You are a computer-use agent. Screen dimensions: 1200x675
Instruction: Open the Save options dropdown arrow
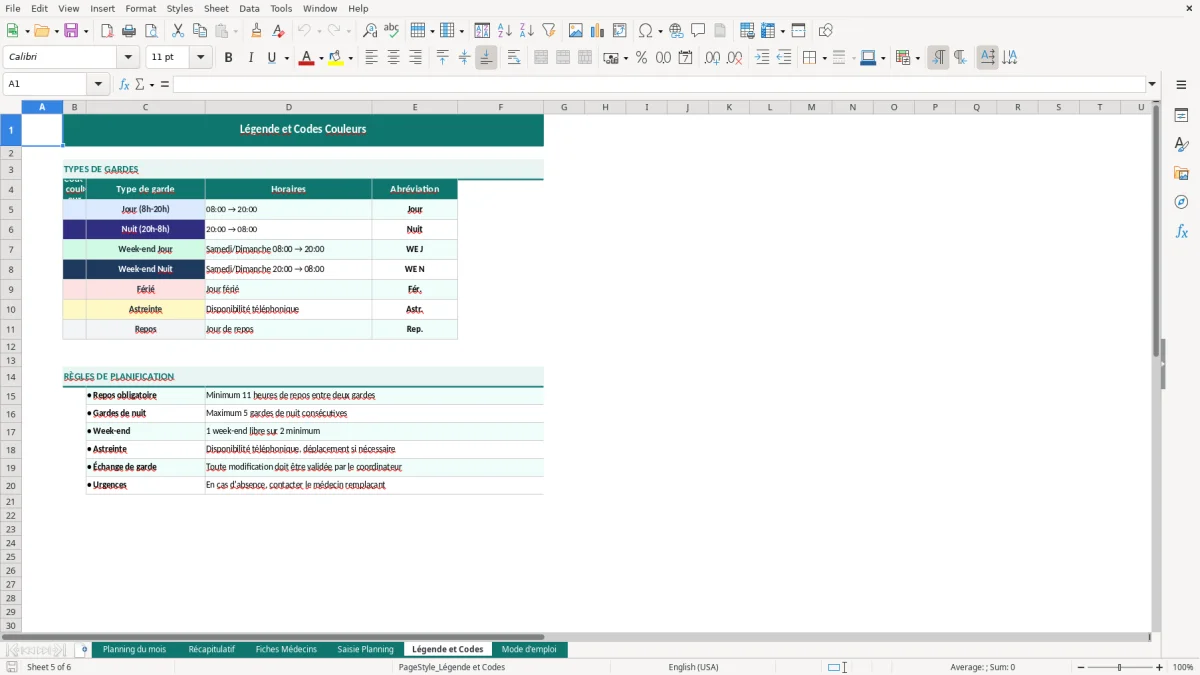(86, 31)
